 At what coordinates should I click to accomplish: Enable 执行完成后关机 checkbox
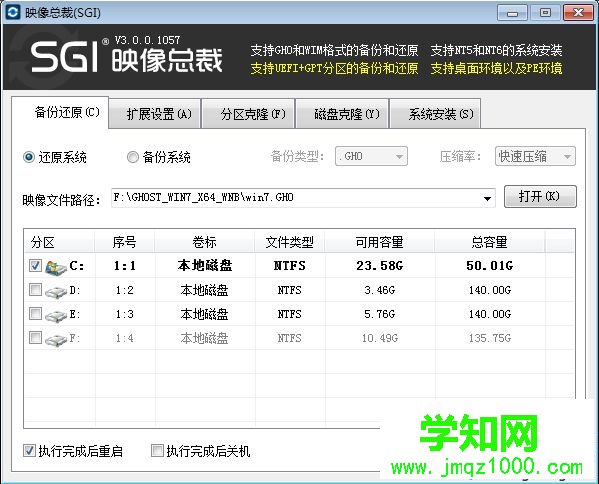coord(157,451)
